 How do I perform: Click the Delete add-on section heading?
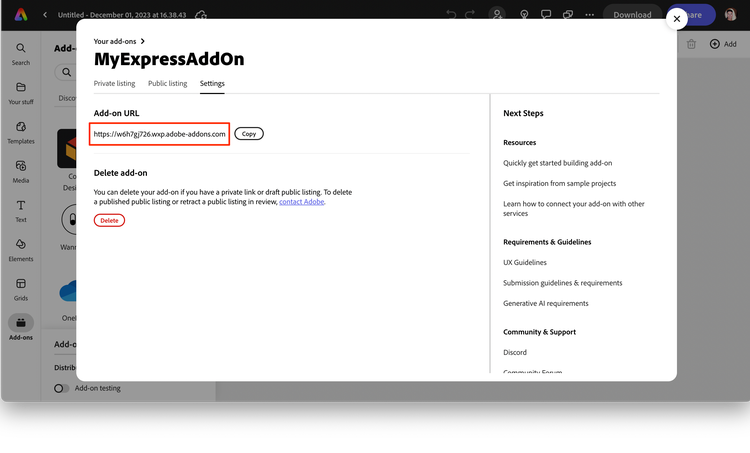click(x=121, y=173)
